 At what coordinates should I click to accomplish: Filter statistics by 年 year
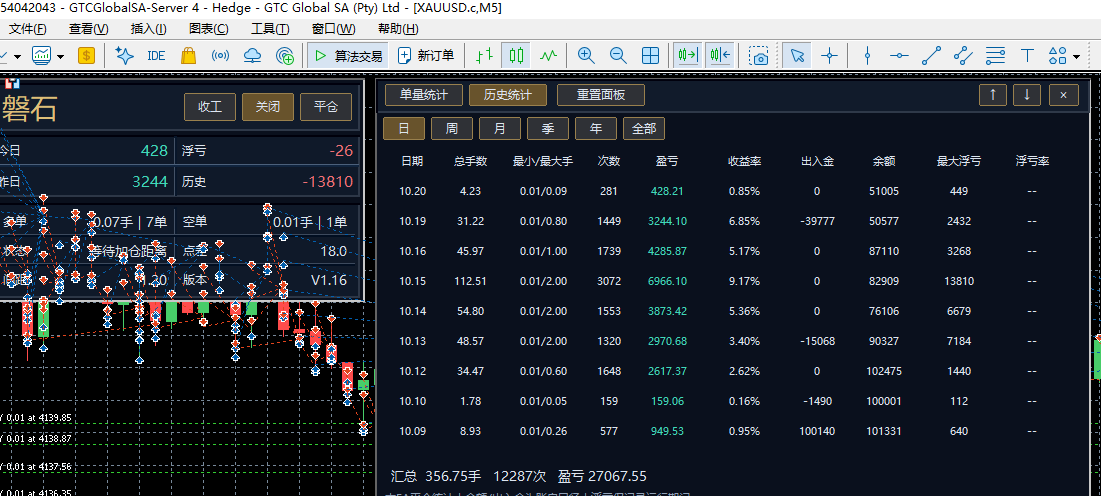pyautogui.click(x=596, y=129)
